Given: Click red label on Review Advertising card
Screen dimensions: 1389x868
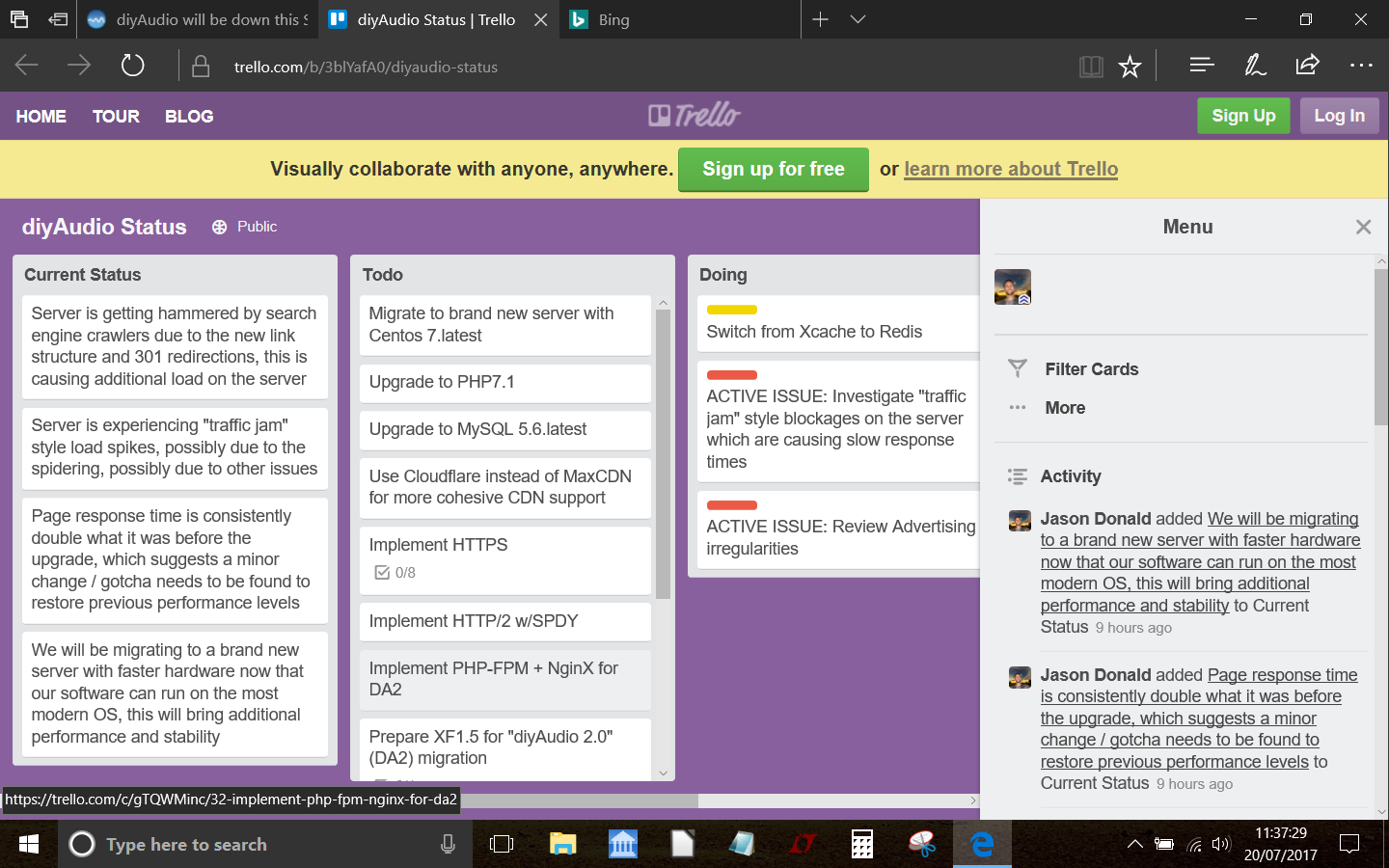Looking at the screenshot, I should pyautogui.click(x=732, y=505).
